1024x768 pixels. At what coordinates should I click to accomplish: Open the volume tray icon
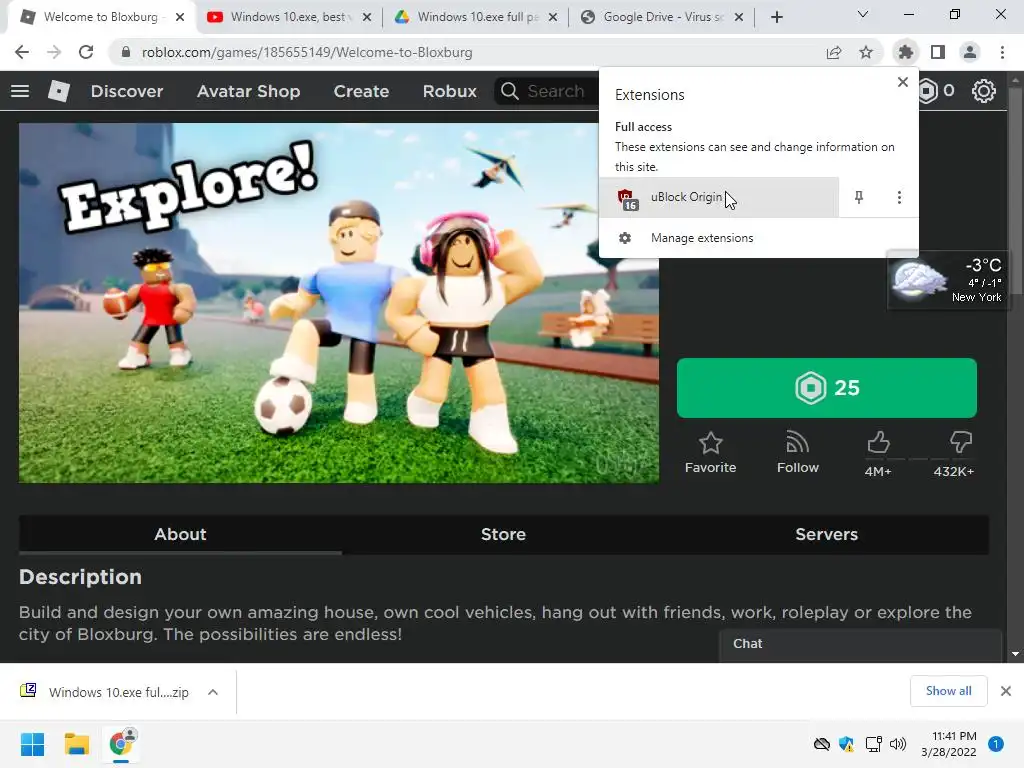[898, 744]
